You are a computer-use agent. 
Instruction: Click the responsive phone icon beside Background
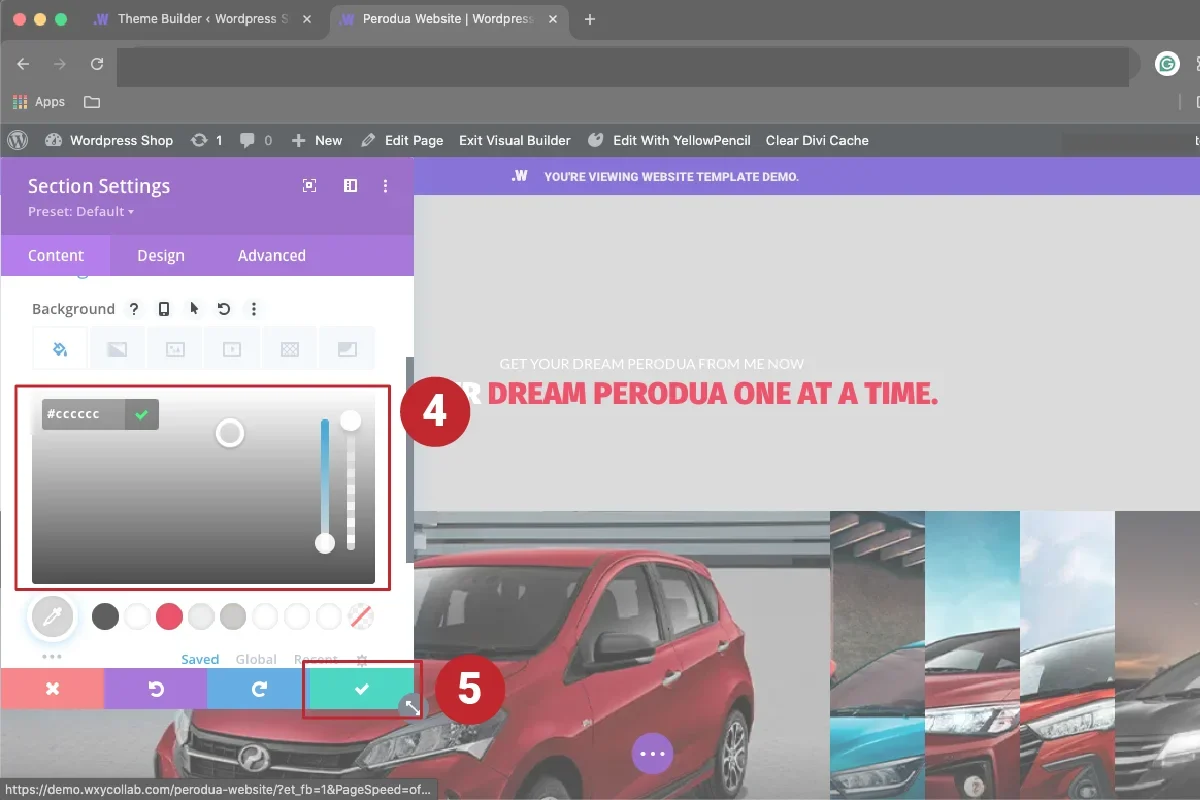pyautogui.click(x=164, y=309)
